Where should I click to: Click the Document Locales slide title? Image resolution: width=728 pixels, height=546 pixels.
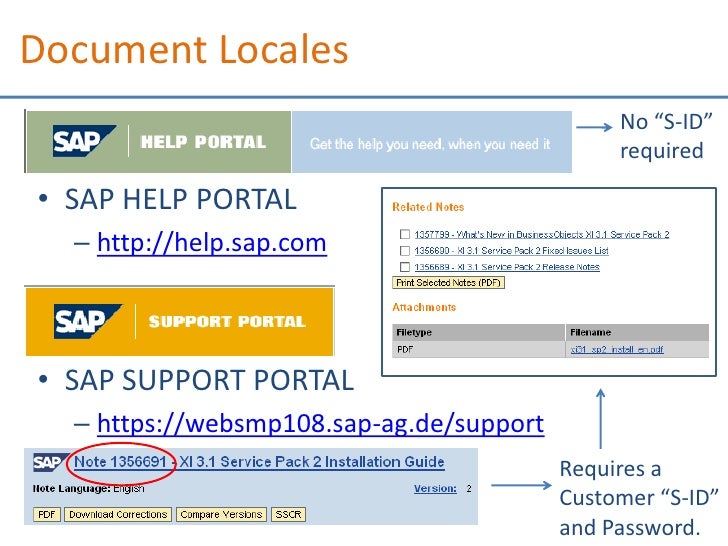184,49
